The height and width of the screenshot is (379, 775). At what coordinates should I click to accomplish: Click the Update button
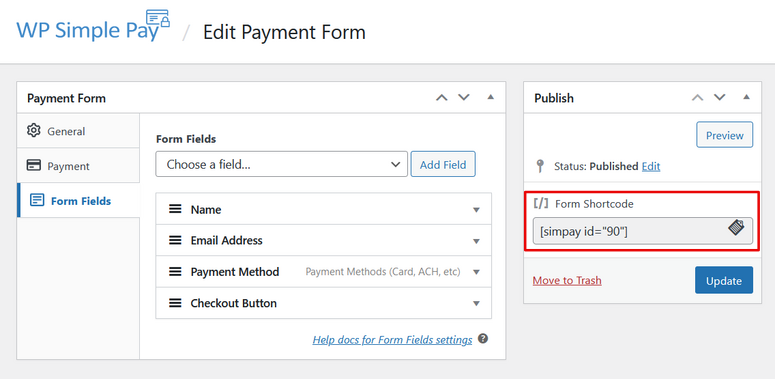coord(724,280)
